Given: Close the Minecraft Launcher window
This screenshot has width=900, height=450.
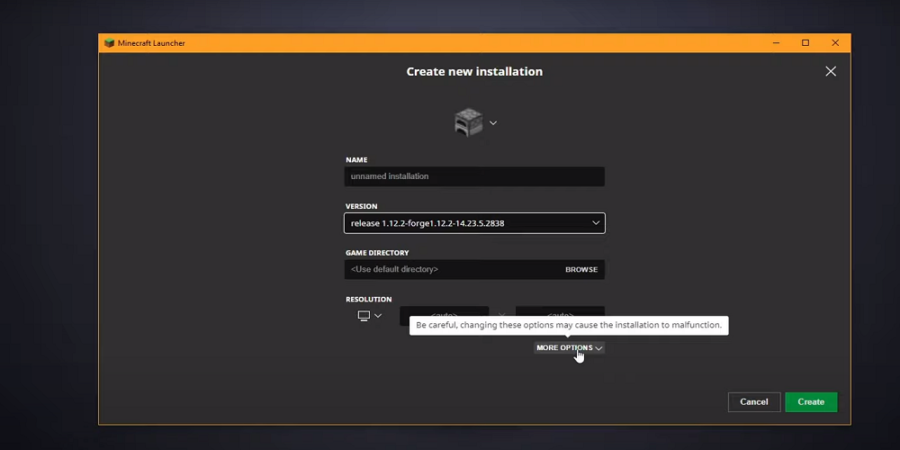Looking at the screenshot, I should click(835, 43).
